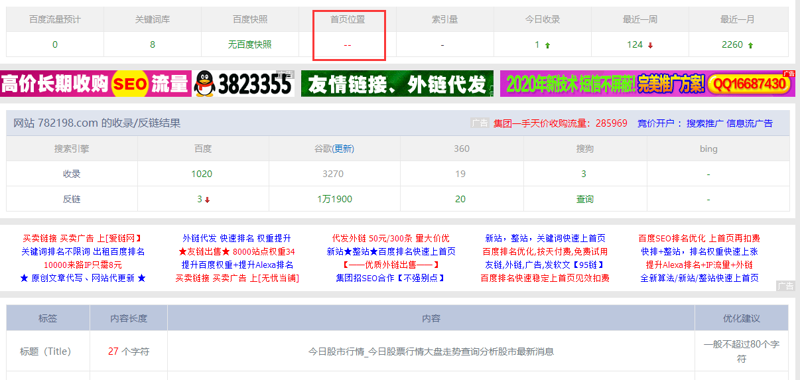Click the bing column header
The width and height of the screenshot is (800, 380).
(x=708, y=149)
